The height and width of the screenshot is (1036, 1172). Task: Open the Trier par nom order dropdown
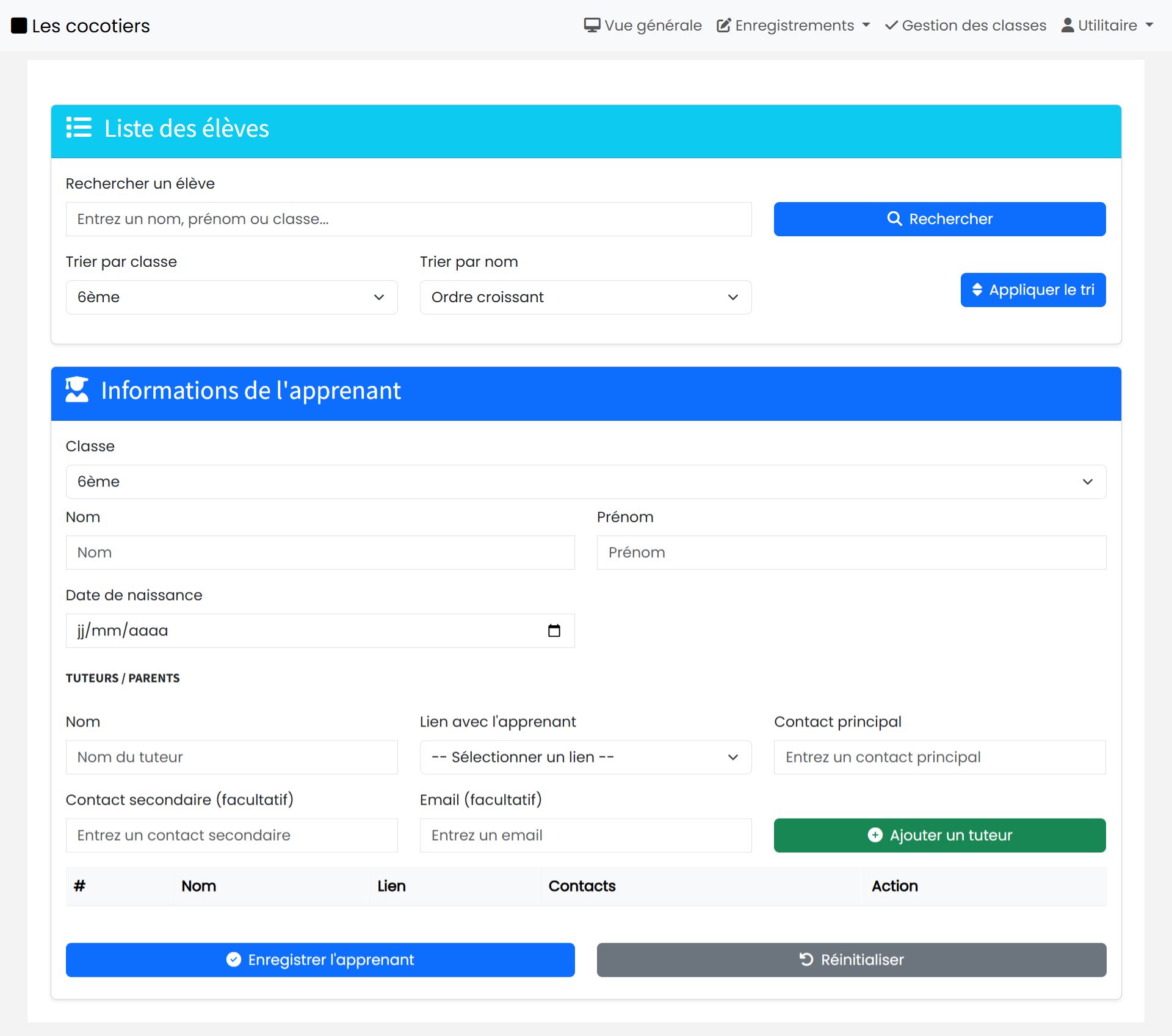585,297
